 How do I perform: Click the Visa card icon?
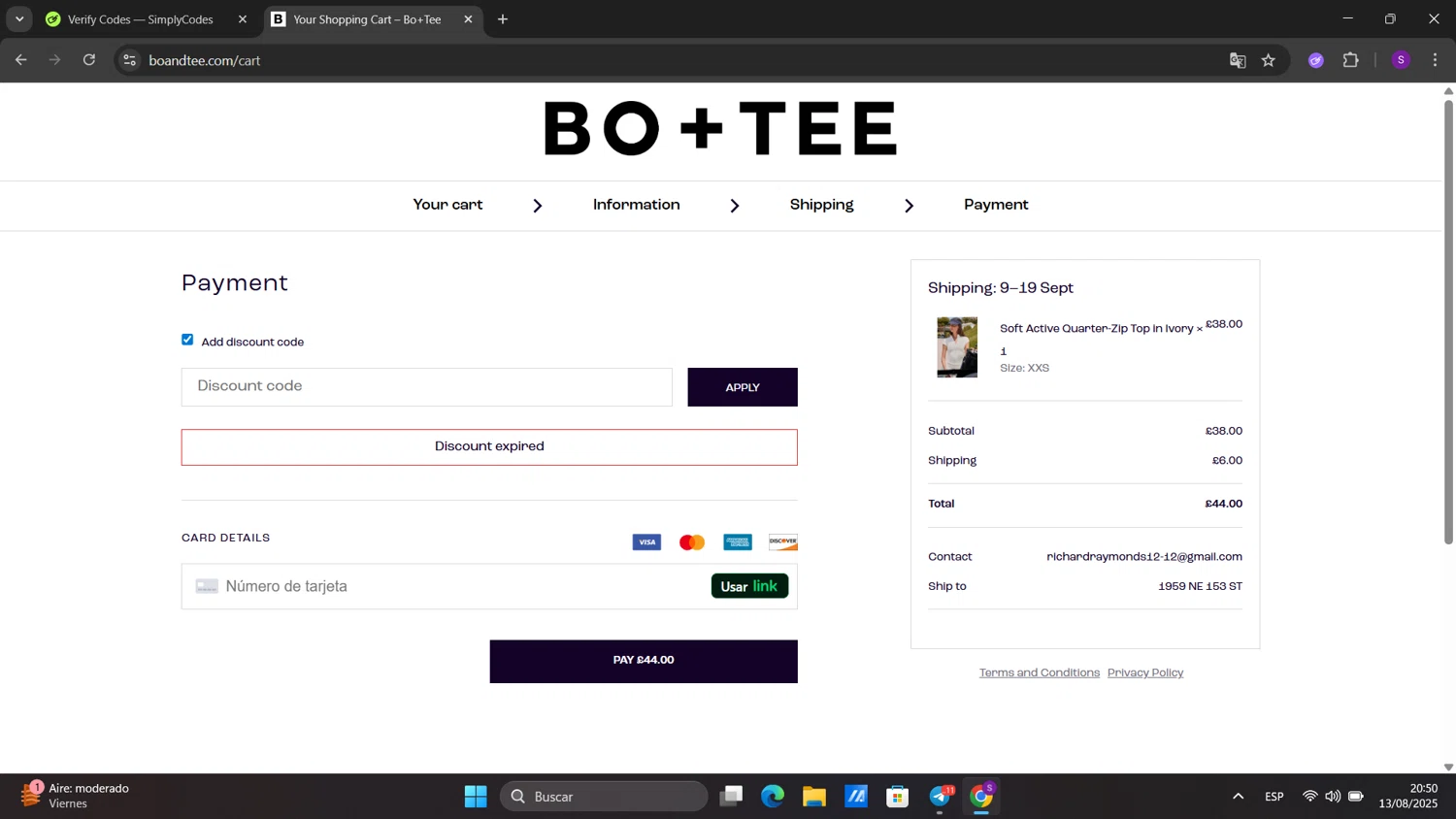[646, 542]
